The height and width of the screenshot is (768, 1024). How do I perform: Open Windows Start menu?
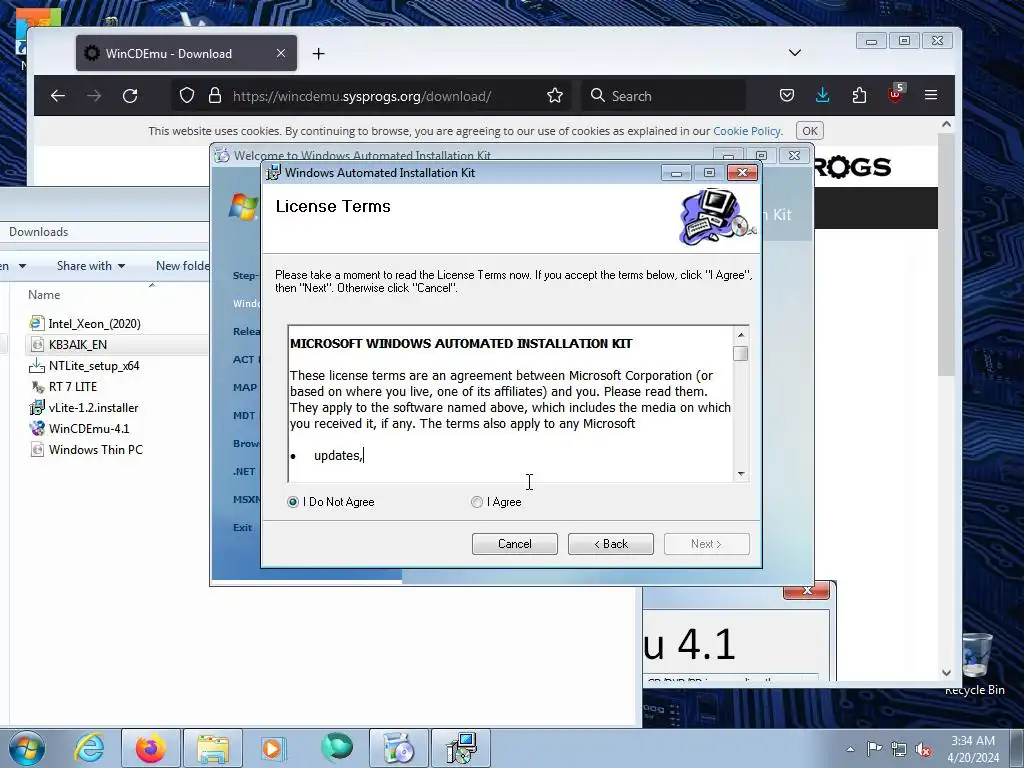(x=27, y=748)
